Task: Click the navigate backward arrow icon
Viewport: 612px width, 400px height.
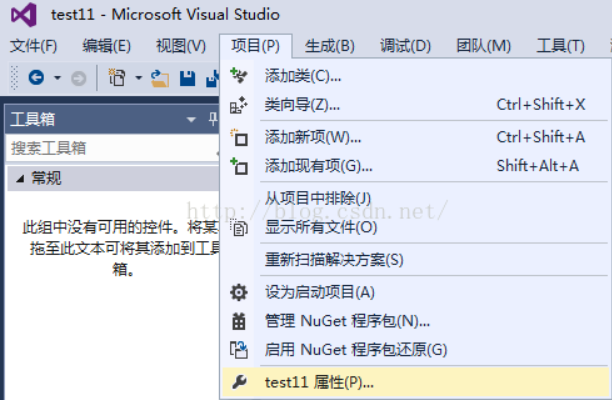Action: tap(36, 78)
